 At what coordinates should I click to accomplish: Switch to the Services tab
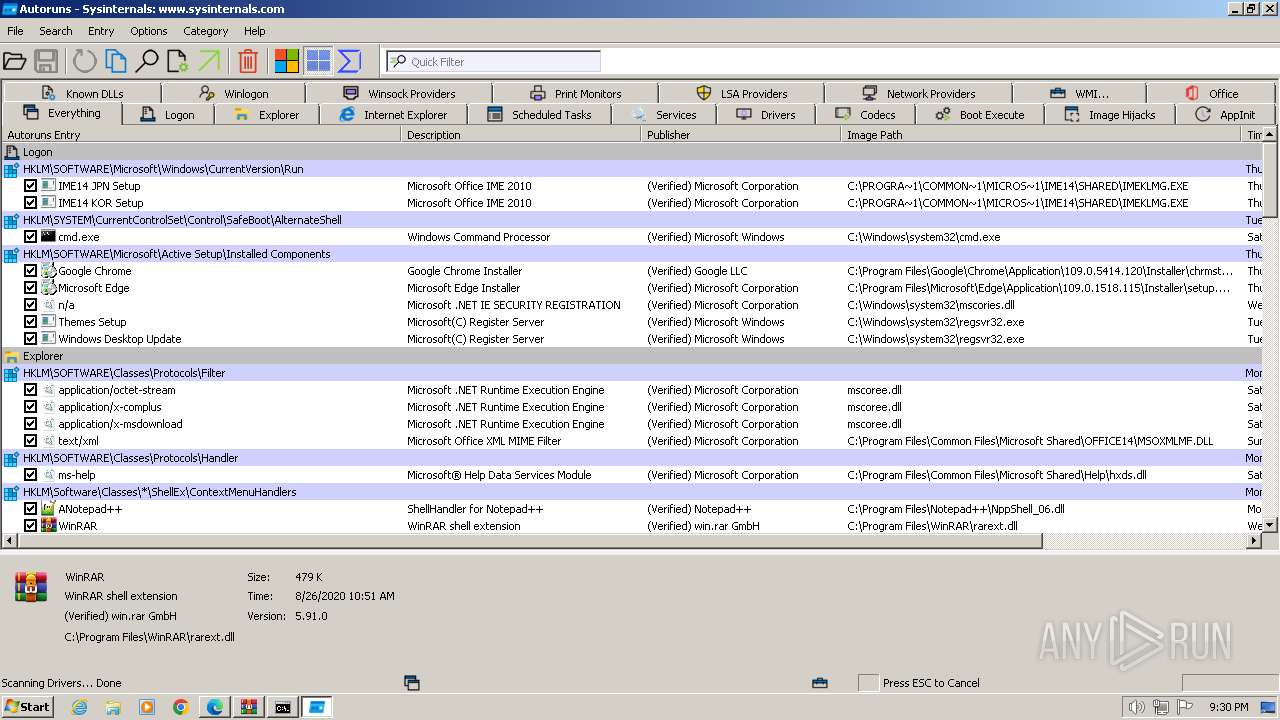tap(664, 115)
